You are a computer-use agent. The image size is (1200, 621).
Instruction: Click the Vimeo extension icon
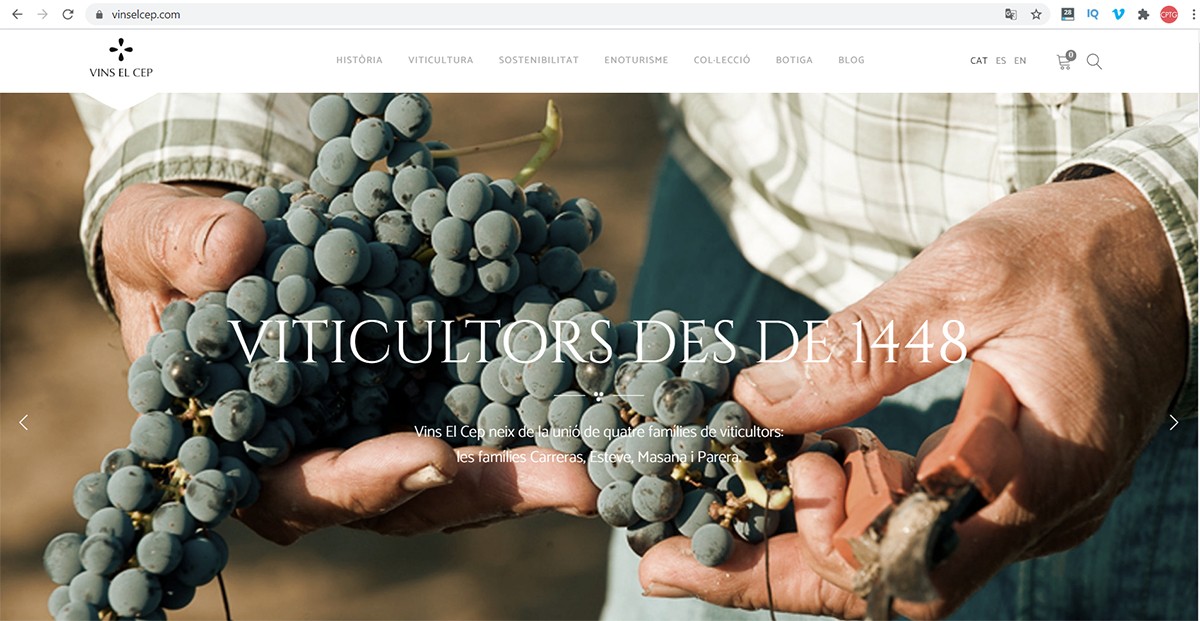(1117, 14)
